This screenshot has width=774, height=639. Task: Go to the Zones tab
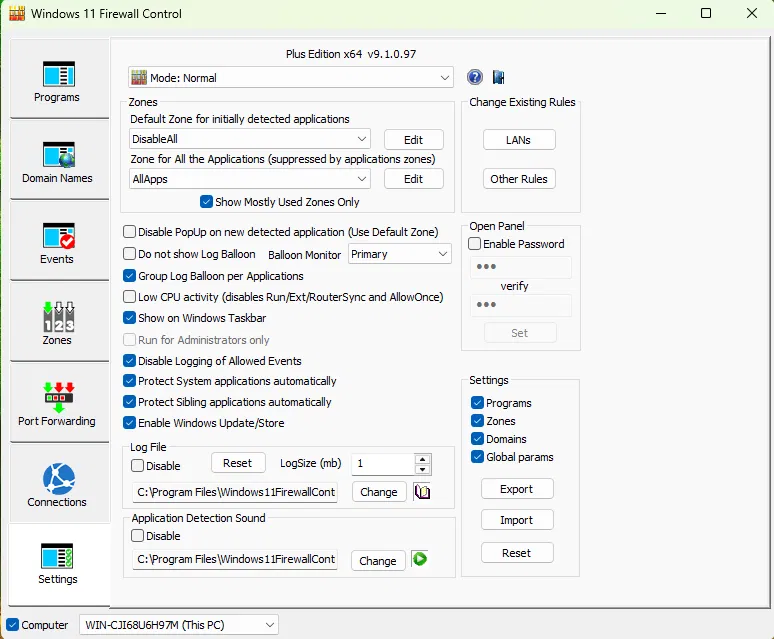coord(59,322)
